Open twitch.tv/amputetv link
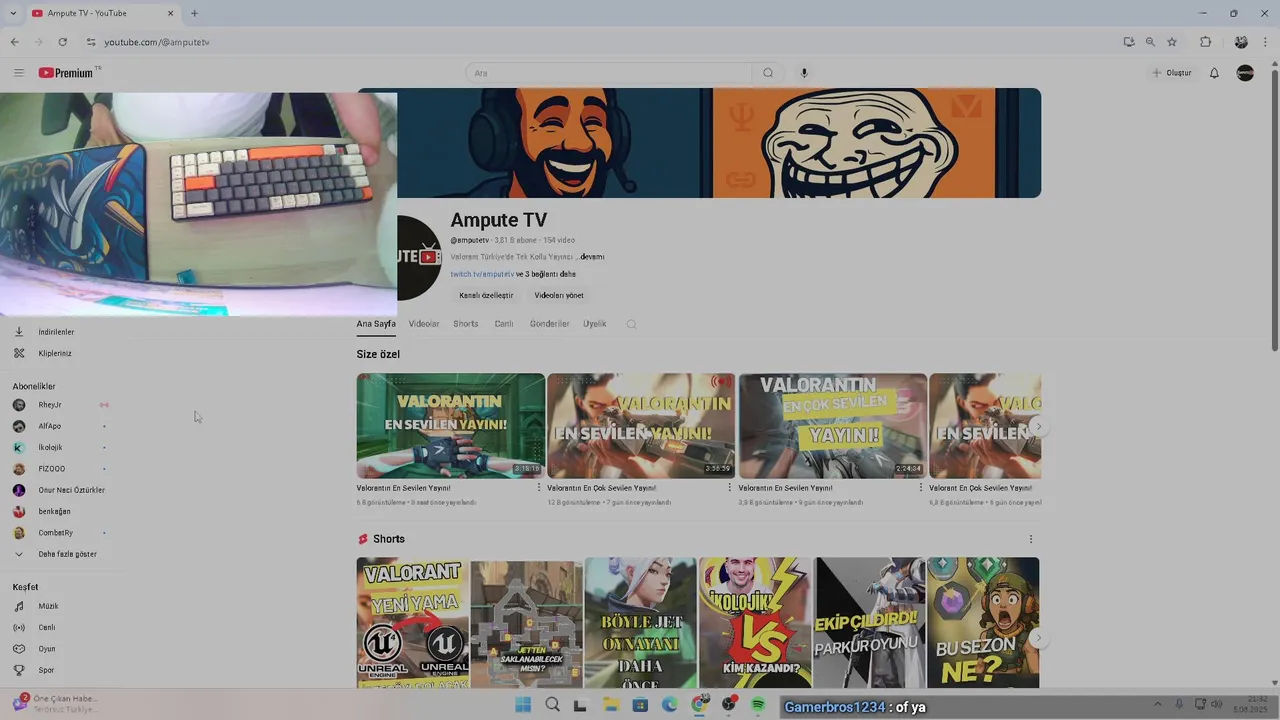 pos(482,274)
